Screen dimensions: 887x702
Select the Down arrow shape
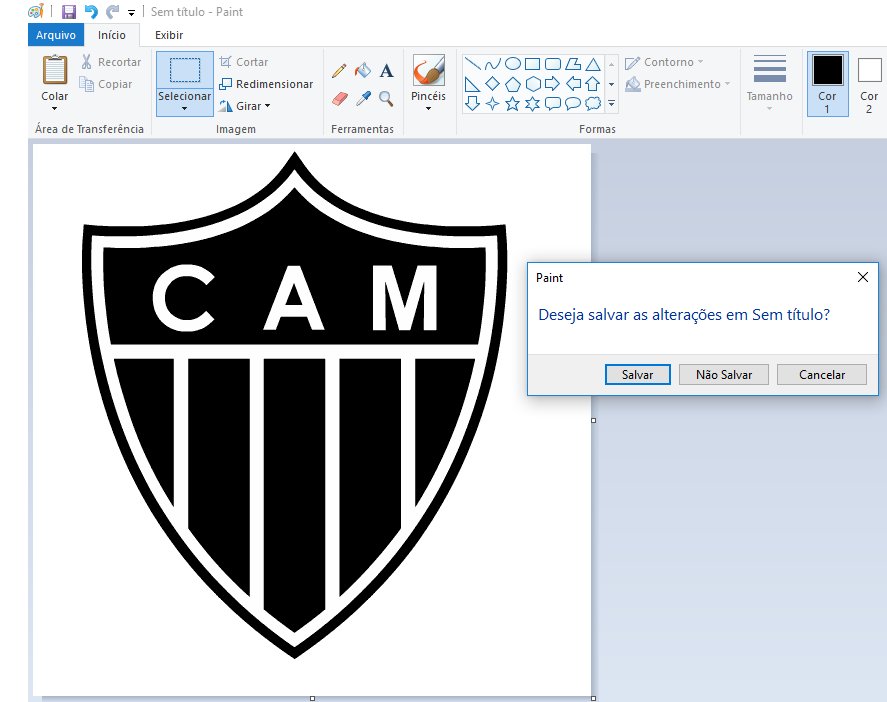(x=472, y=104)
